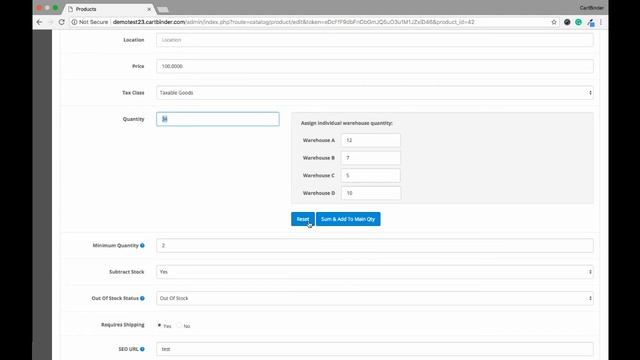This screenshot has height=360, width=640.
Task: Click the Reset button
Action: pyautogui.click(x=302, y=219)
